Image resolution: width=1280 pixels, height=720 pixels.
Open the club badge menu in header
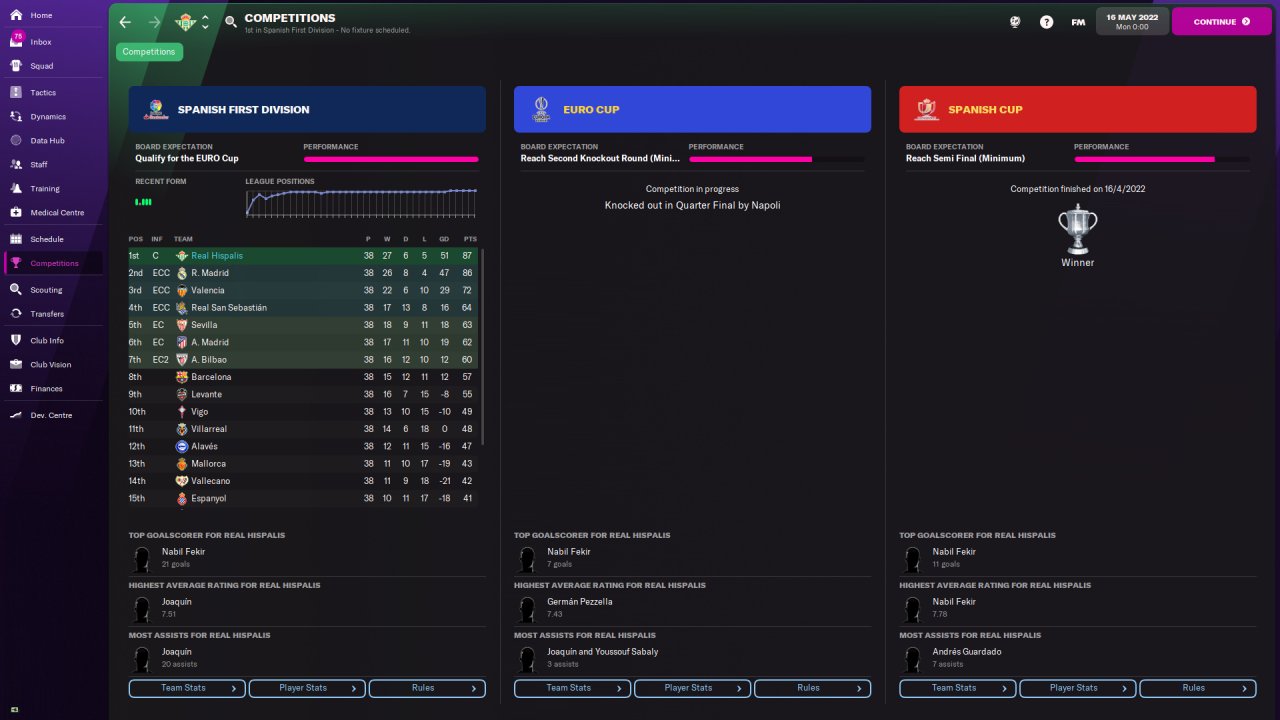click(185, 22)
